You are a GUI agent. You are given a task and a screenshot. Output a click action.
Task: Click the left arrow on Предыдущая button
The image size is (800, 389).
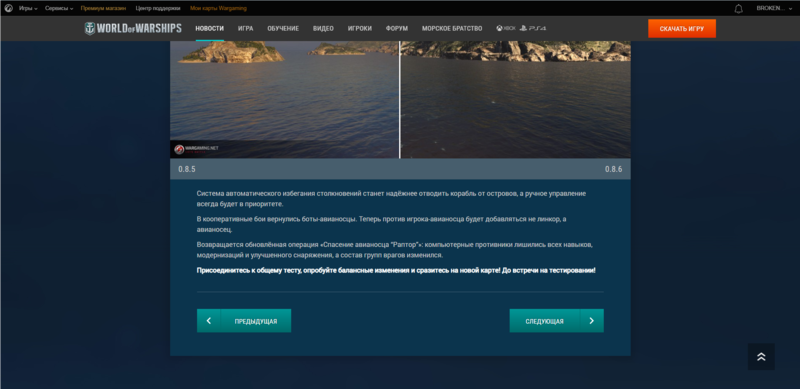(209, 321)
